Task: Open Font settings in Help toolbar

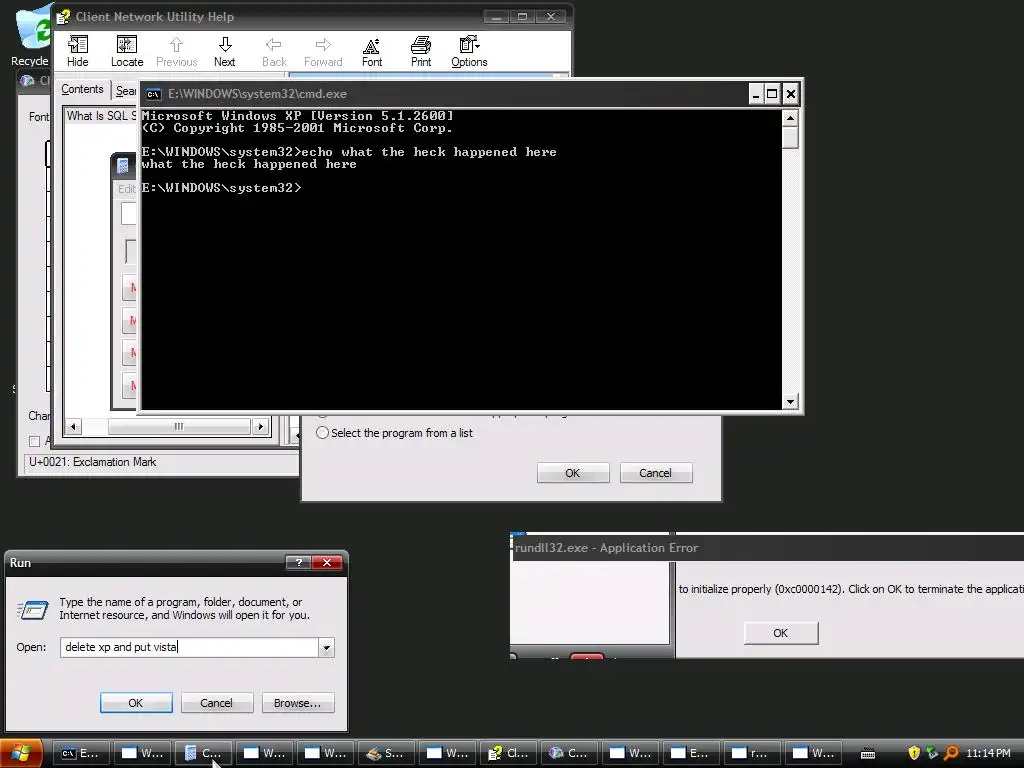Action: tap(372, 52)
